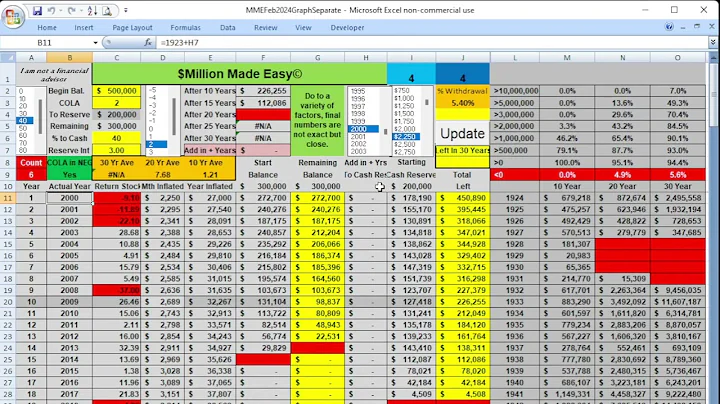Click column header G
This screenshot has height=404, width=720.
[317, 57]
